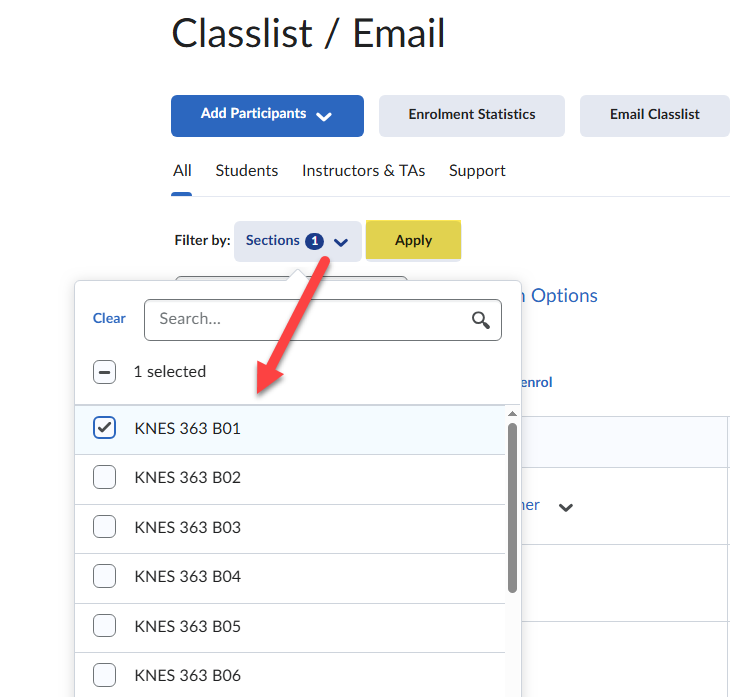Click the Email Classlist button
Screen dimensions: 730x697
point(654,115)
